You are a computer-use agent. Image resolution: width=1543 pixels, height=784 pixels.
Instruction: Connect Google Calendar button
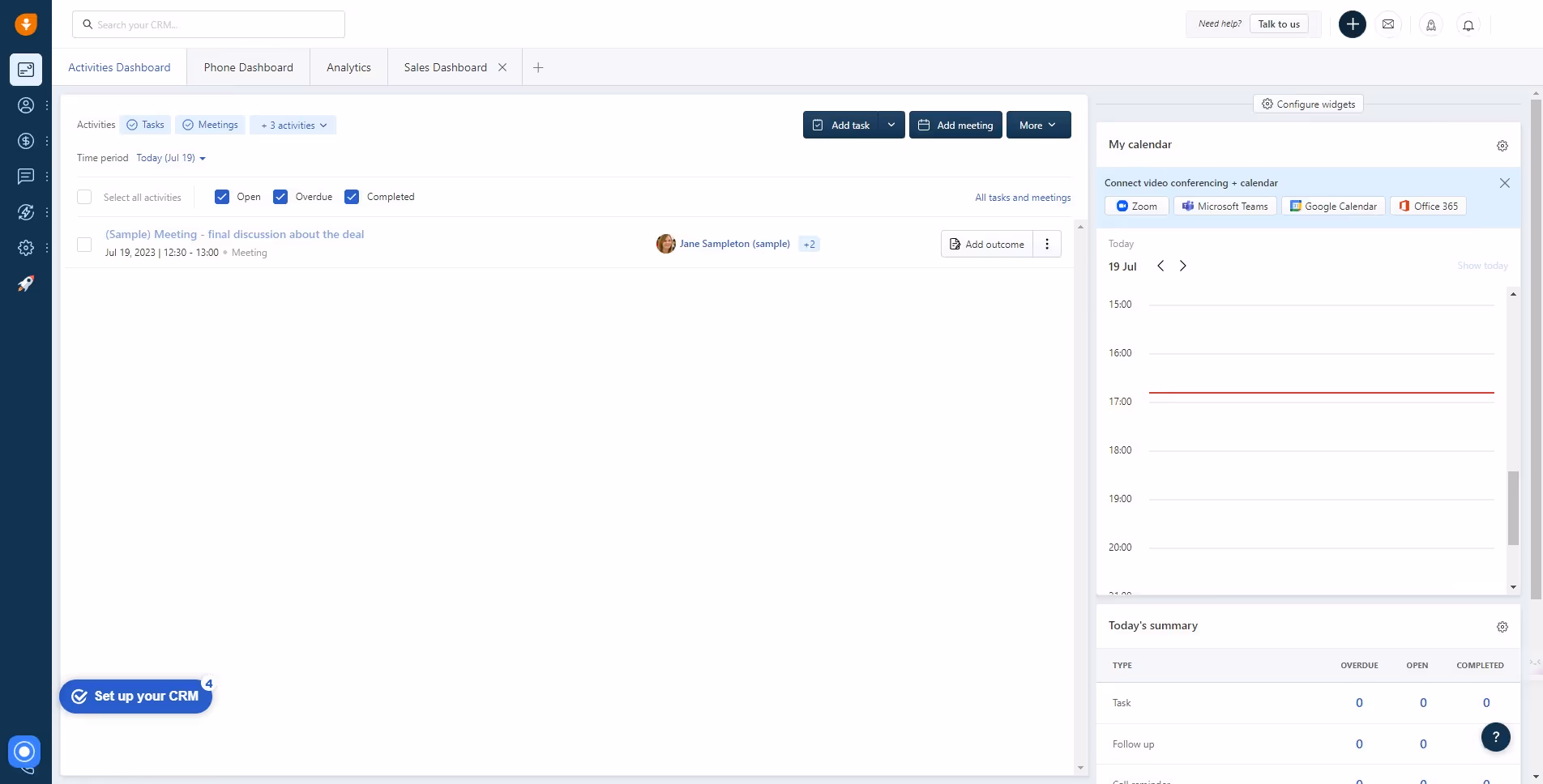pos(1333,206)
